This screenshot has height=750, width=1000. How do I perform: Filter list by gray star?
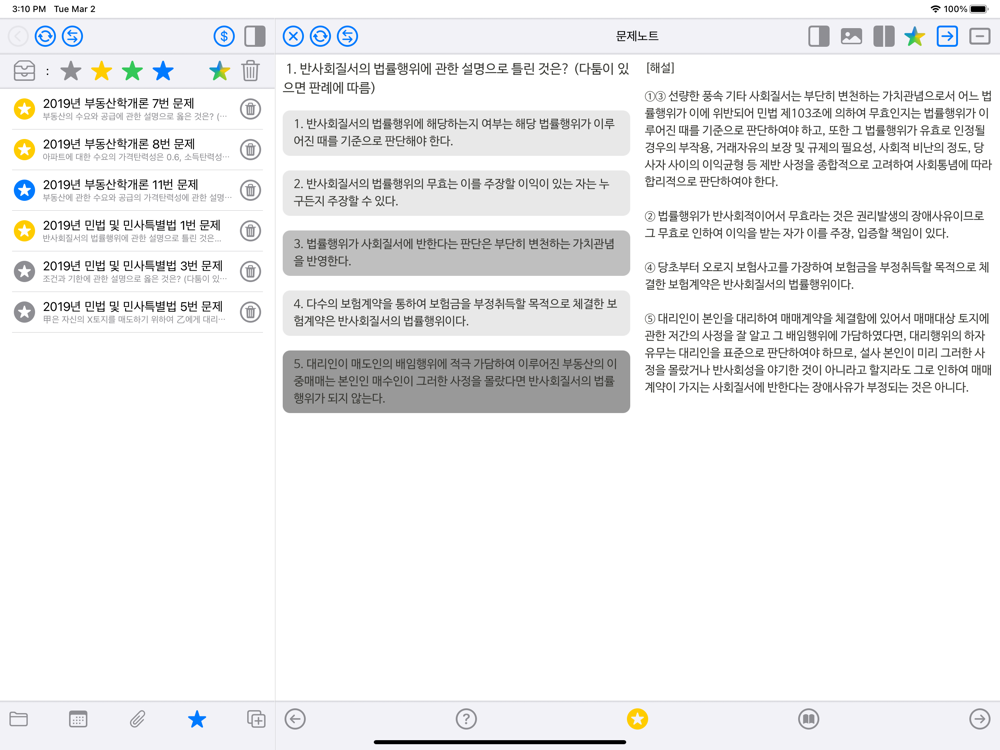[71, 71]
